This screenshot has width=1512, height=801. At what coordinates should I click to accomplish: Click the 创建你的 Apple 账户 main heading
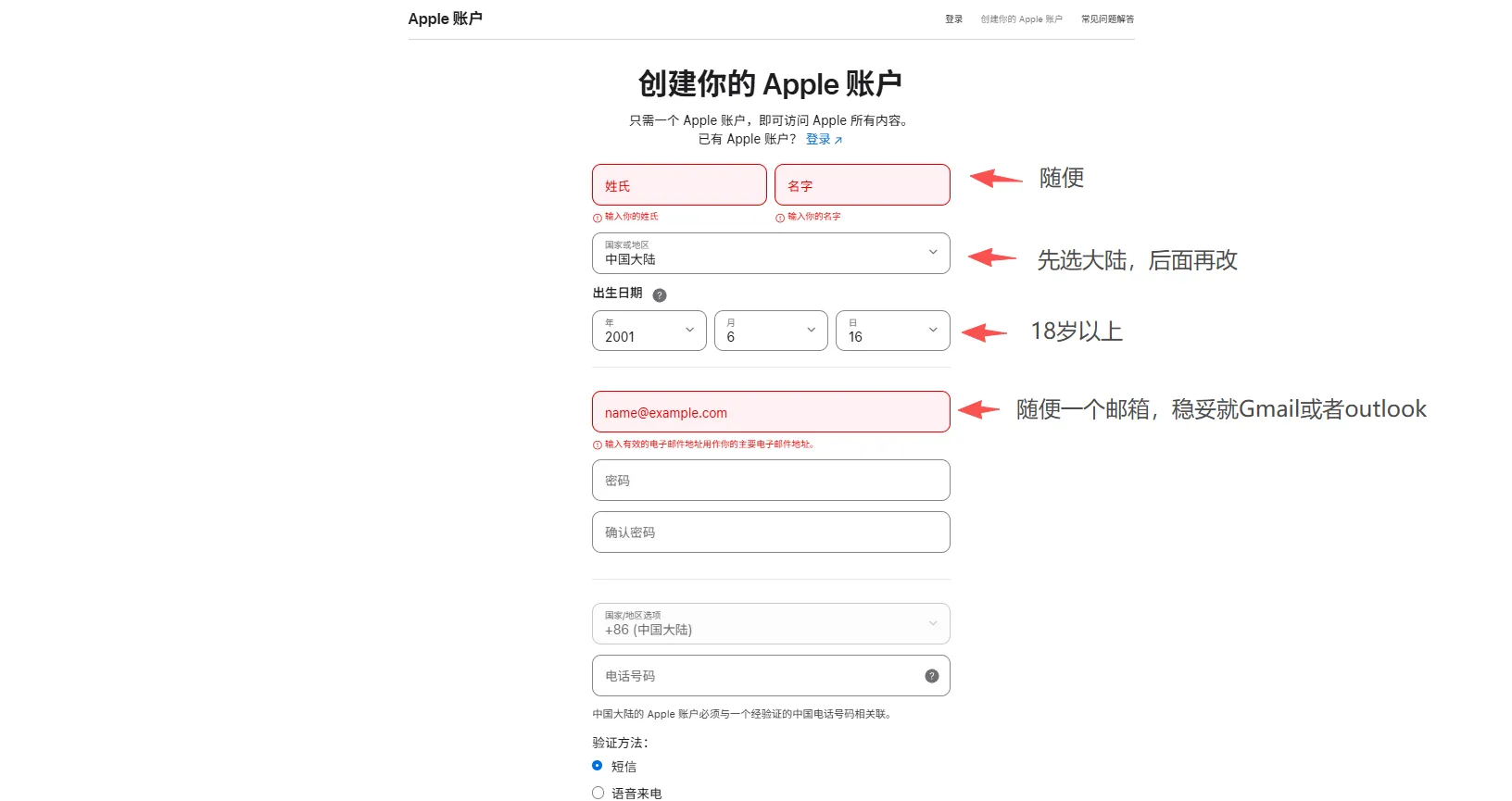click(x=770, y=83)
